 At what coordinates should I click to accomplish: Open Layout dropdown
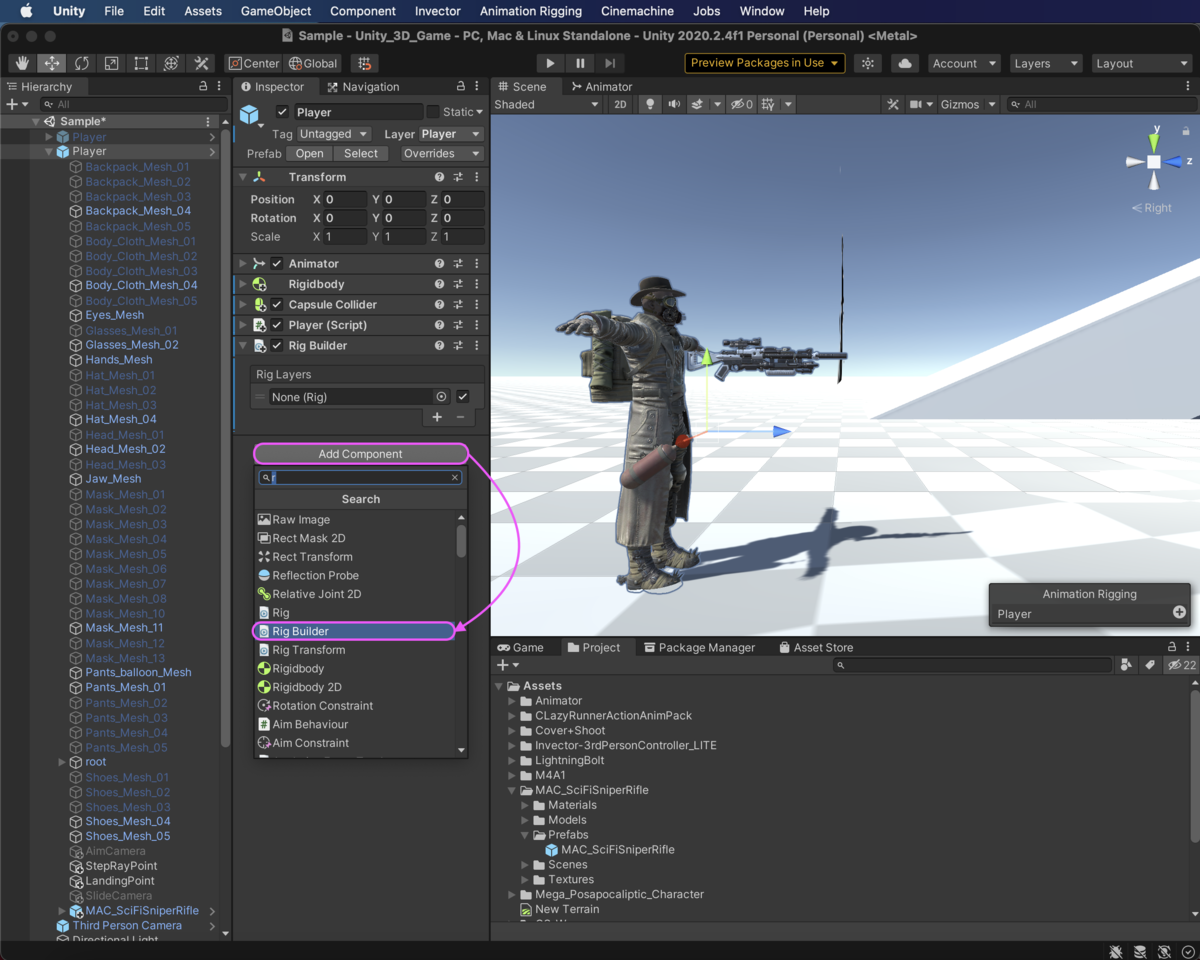click(1141, 63)
